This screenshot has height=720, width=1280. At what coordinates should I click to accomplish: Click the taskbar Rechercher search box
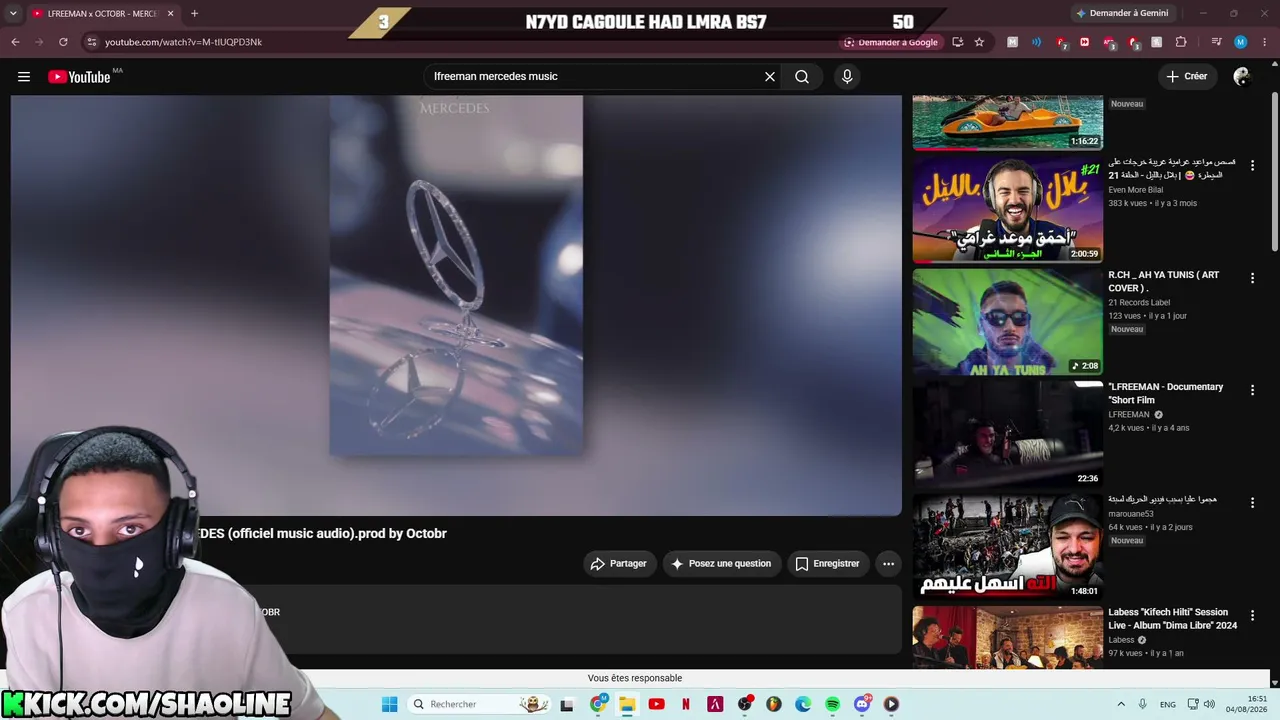(481, 704)
